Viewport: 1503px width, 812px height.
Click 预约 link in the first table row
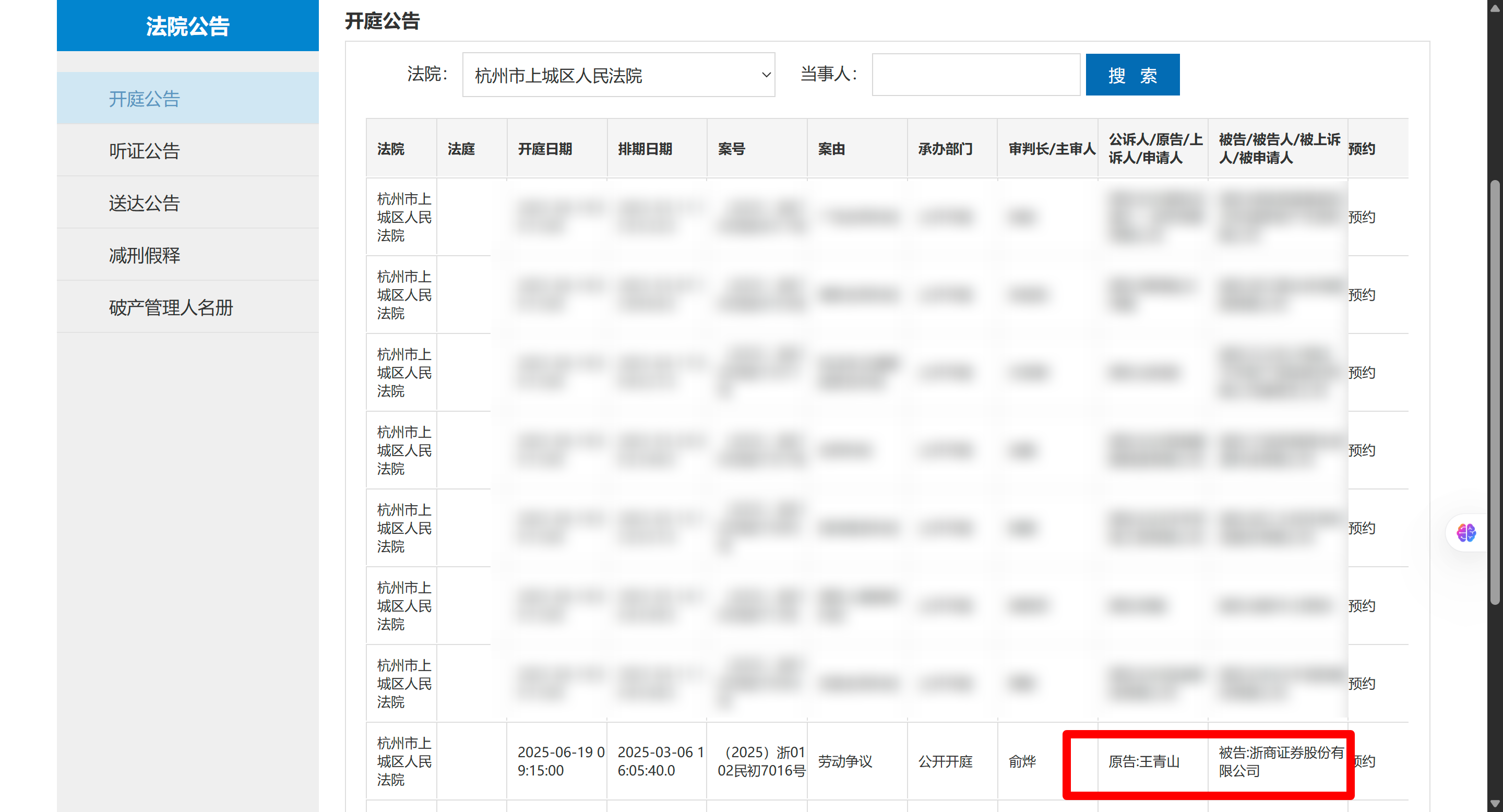click(x=1362, y=217)
